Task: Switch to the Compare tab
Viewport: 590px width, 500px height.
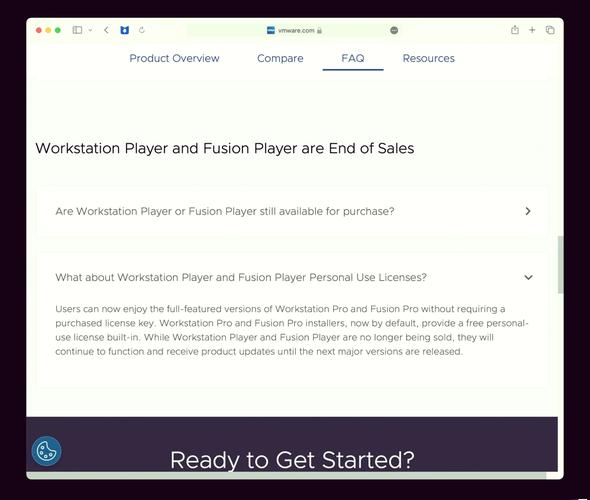Action: point(280,58)
